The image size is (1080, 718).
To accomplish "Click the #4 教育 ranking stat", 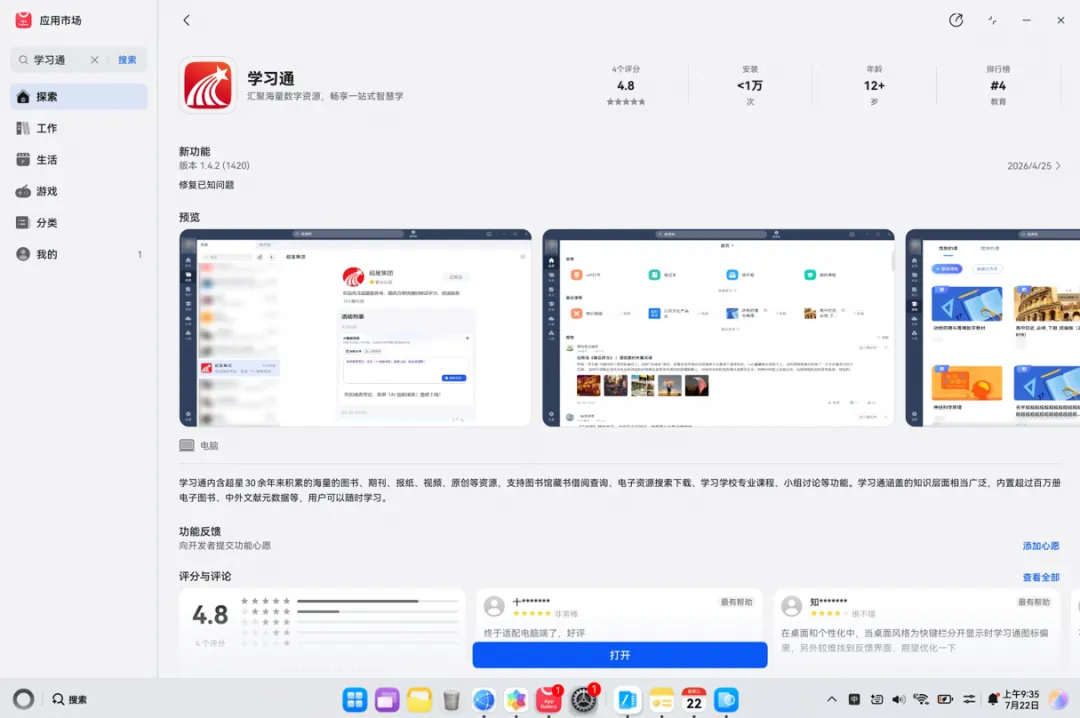I will coord(998,85).
